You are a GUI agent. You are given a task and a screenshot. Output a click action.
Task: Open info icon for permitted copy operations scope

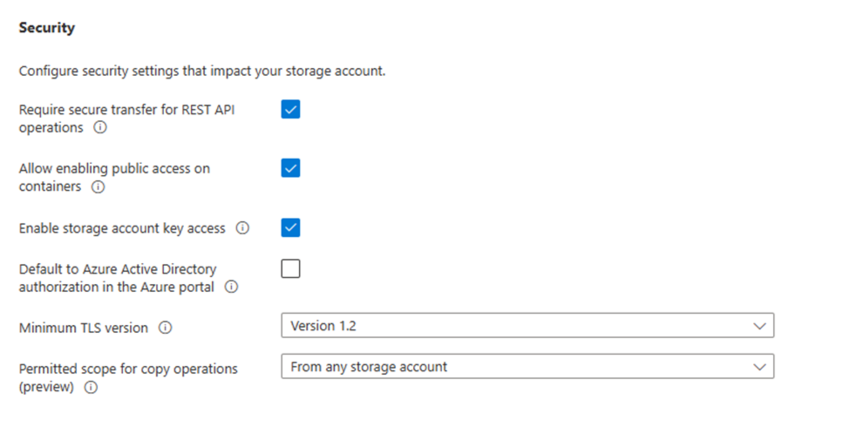click(91, 387)
